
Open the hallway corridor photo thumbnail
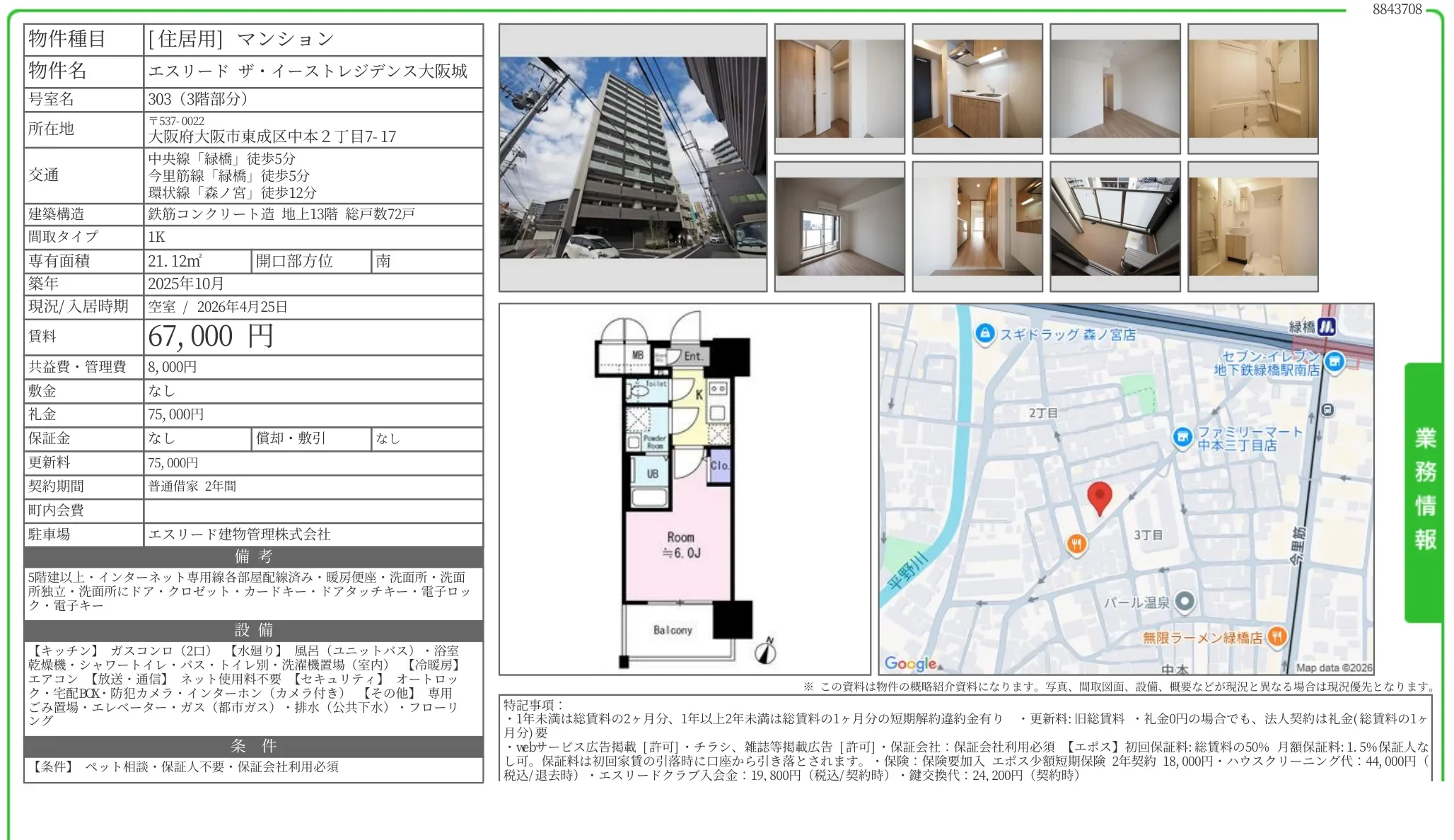click(x=977, y=226)
